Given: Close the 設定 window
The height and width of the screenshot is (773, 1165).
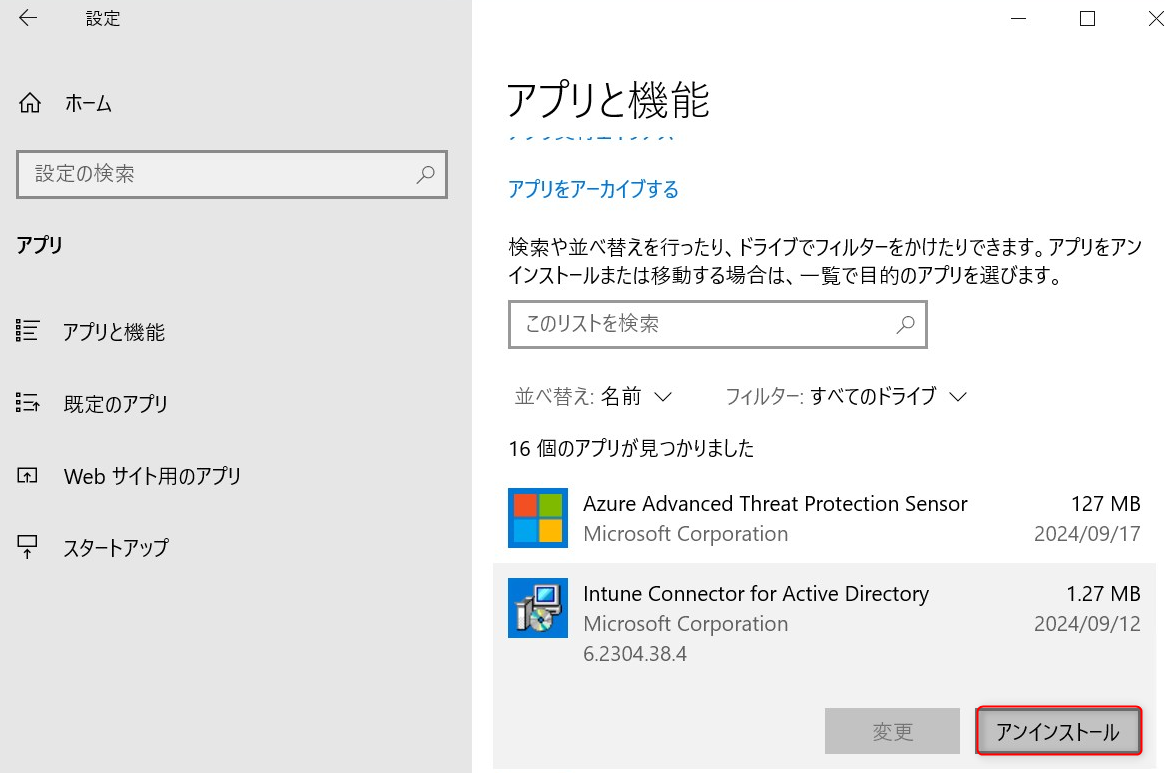Looking at the screenshot, I should coord(1155,19).
